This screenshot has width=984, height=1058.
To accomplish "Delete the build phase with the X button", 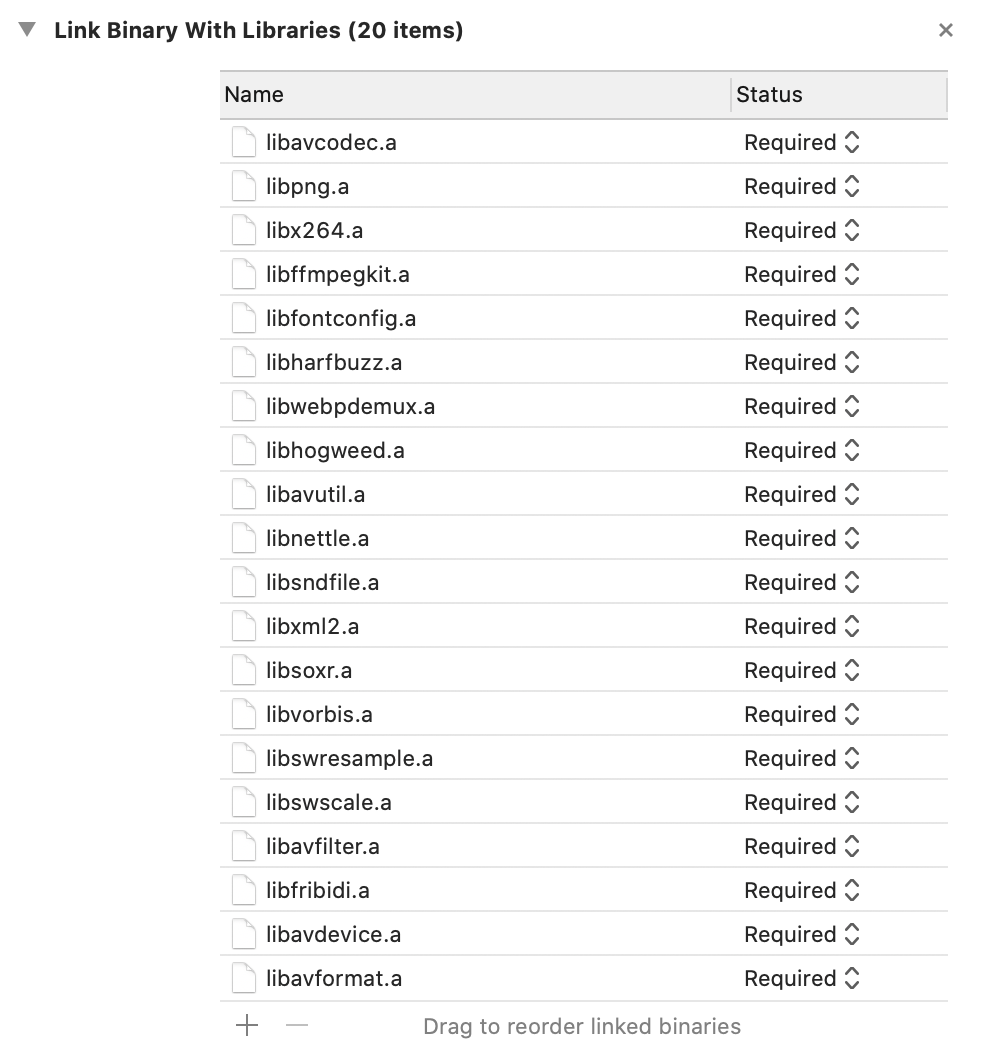I will tap(945, 31).
